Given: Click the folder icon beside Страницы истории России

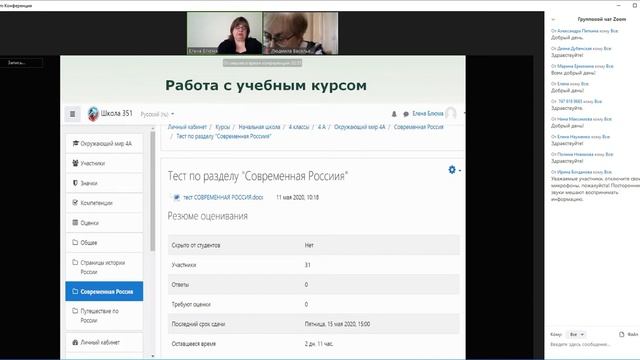Looking at the screenshot, I should (75, 262).
